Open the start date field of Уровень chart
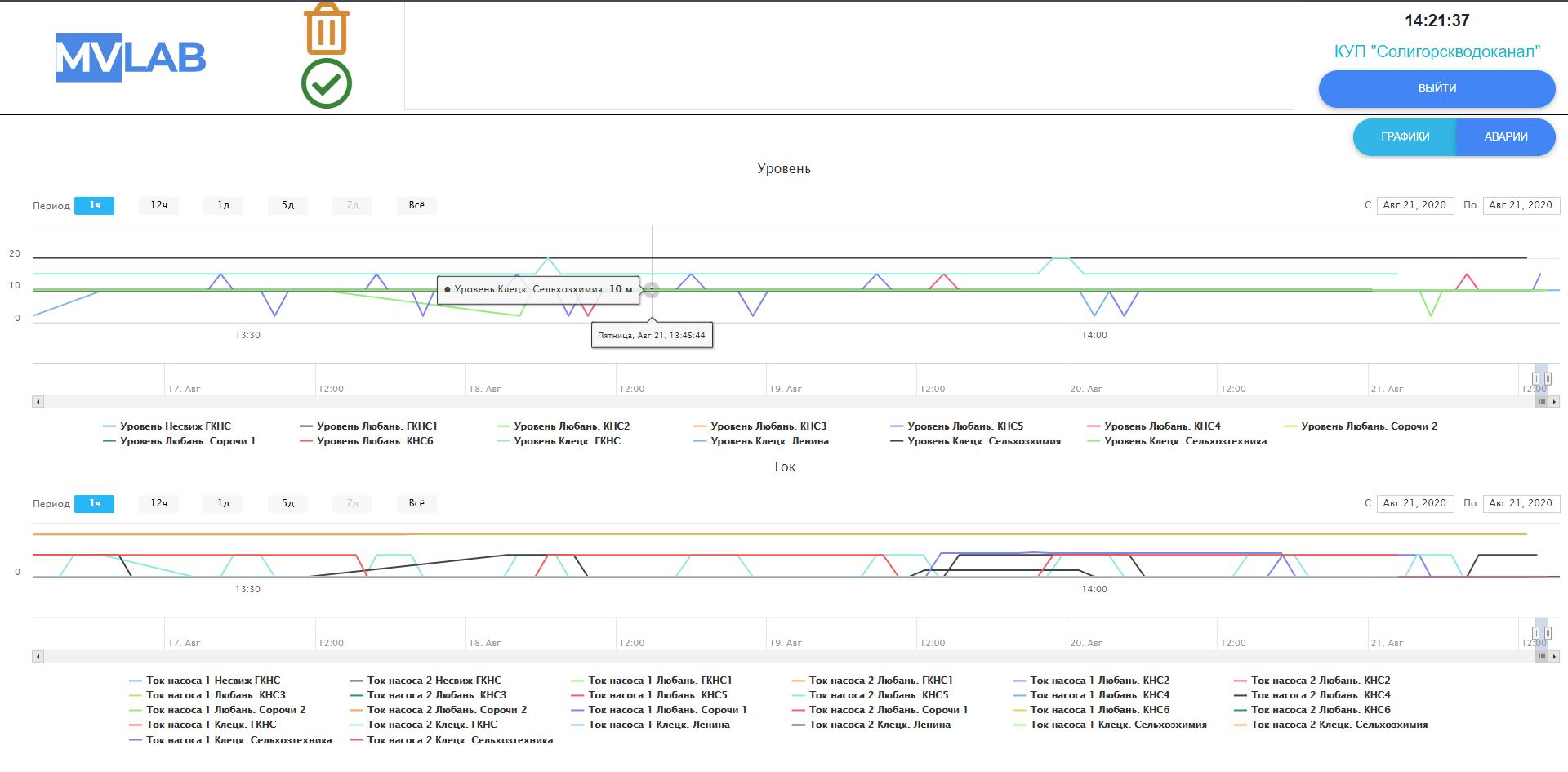Screen dimensions: 1568x772 coord(1414,205)
